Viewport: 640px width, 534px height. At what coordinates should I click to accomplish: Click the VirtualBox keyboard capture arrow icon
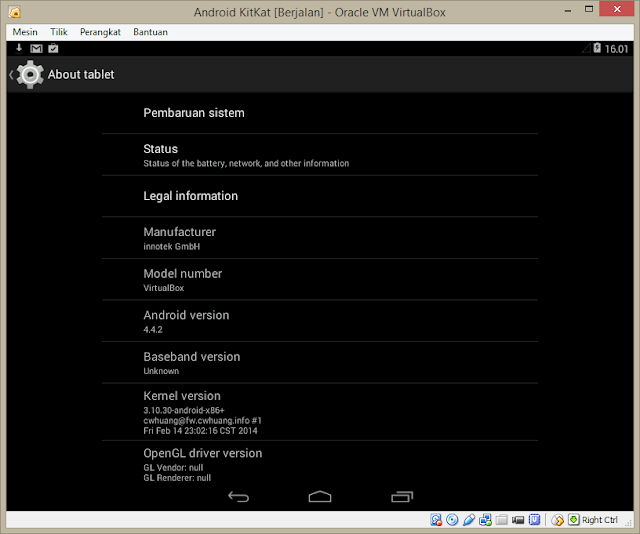tap(573, 519)
